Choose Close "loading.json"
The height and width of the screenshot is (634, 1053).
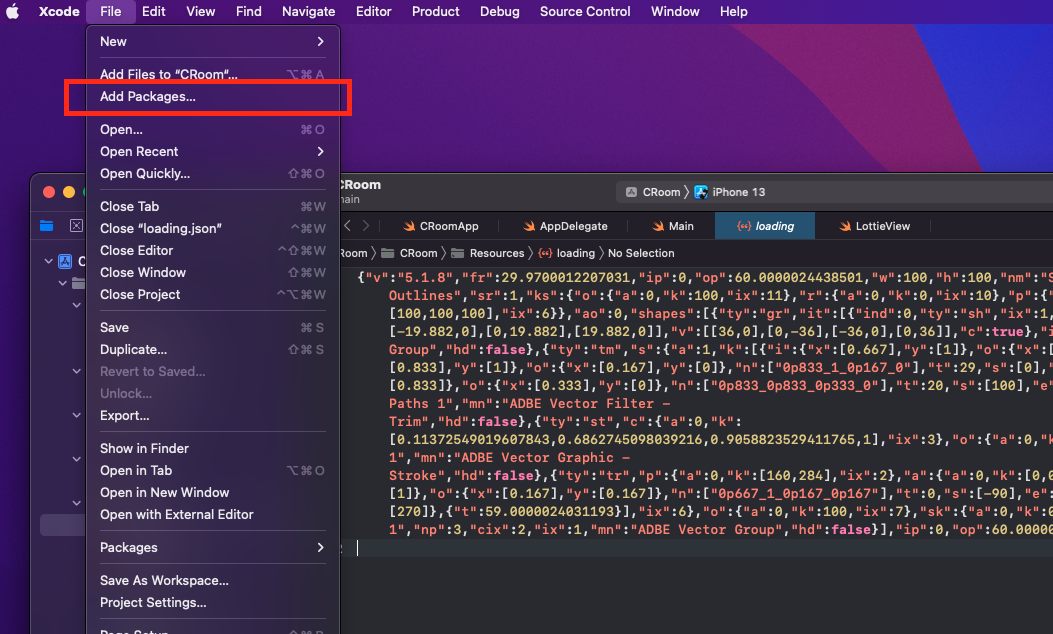[x=213, y=229]
